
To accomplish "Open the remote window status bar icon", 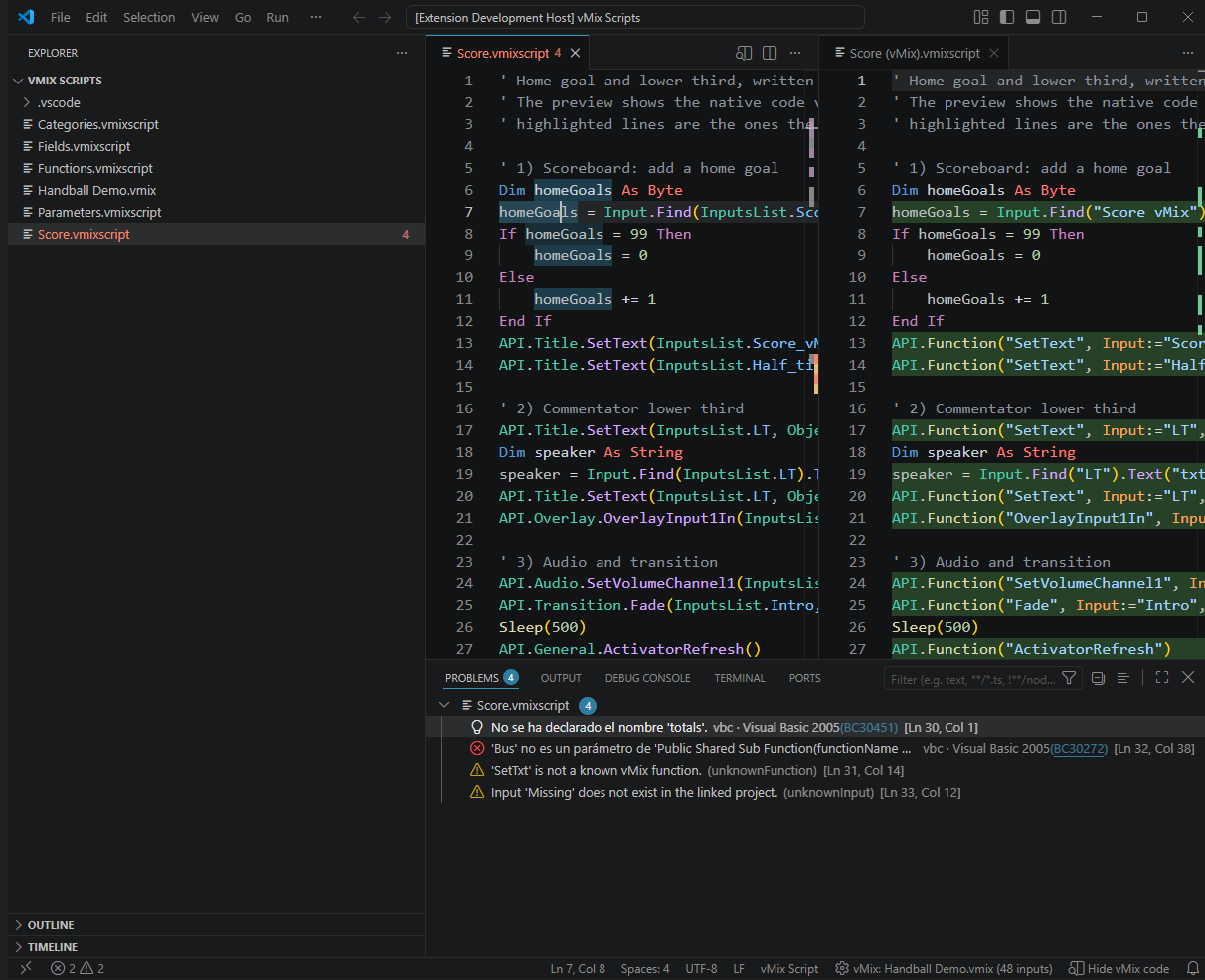I will (x=26, y=968).
